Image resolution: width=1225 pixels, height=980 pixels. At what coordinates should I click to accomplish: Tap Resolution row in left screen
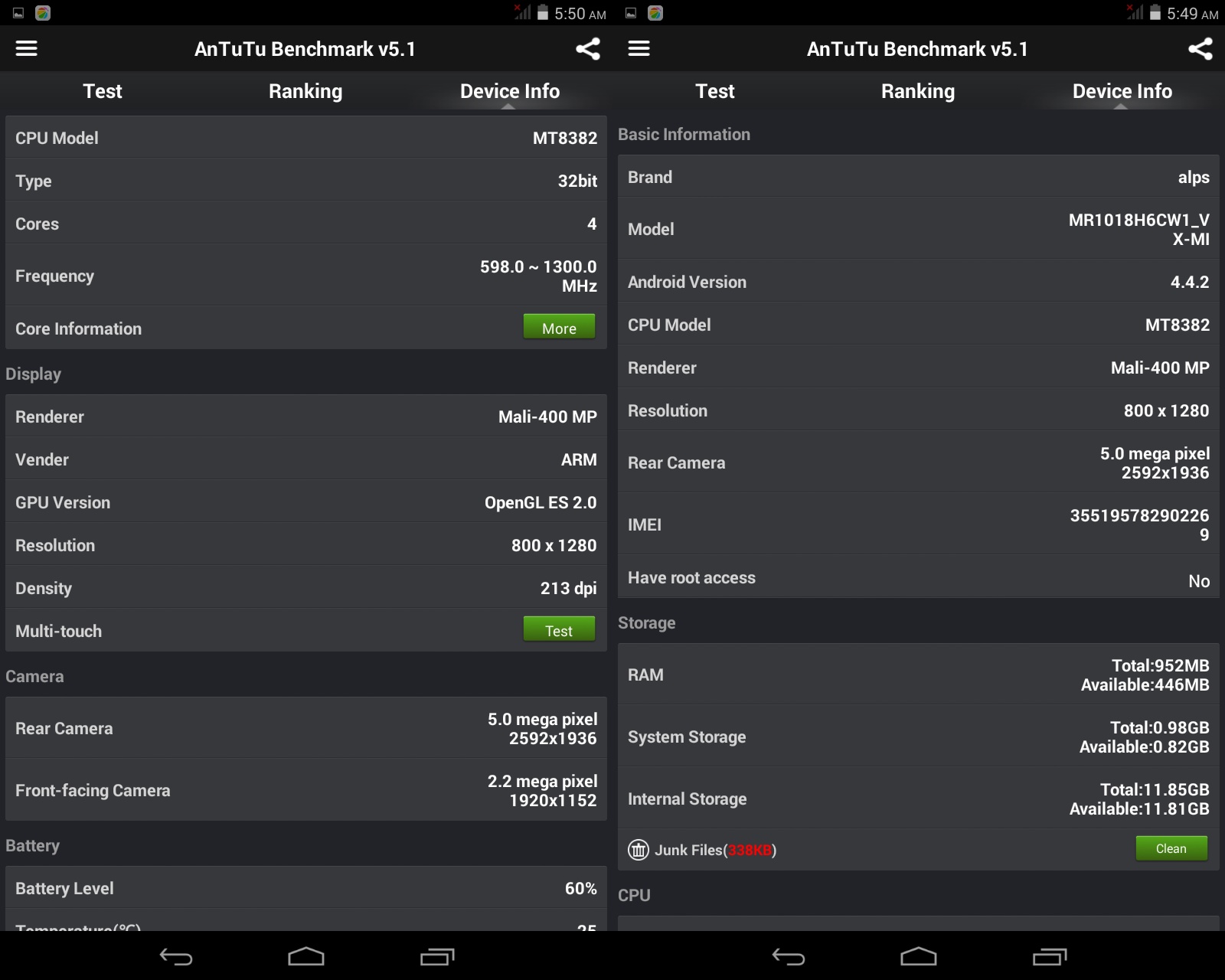click(x=306, y=545)
